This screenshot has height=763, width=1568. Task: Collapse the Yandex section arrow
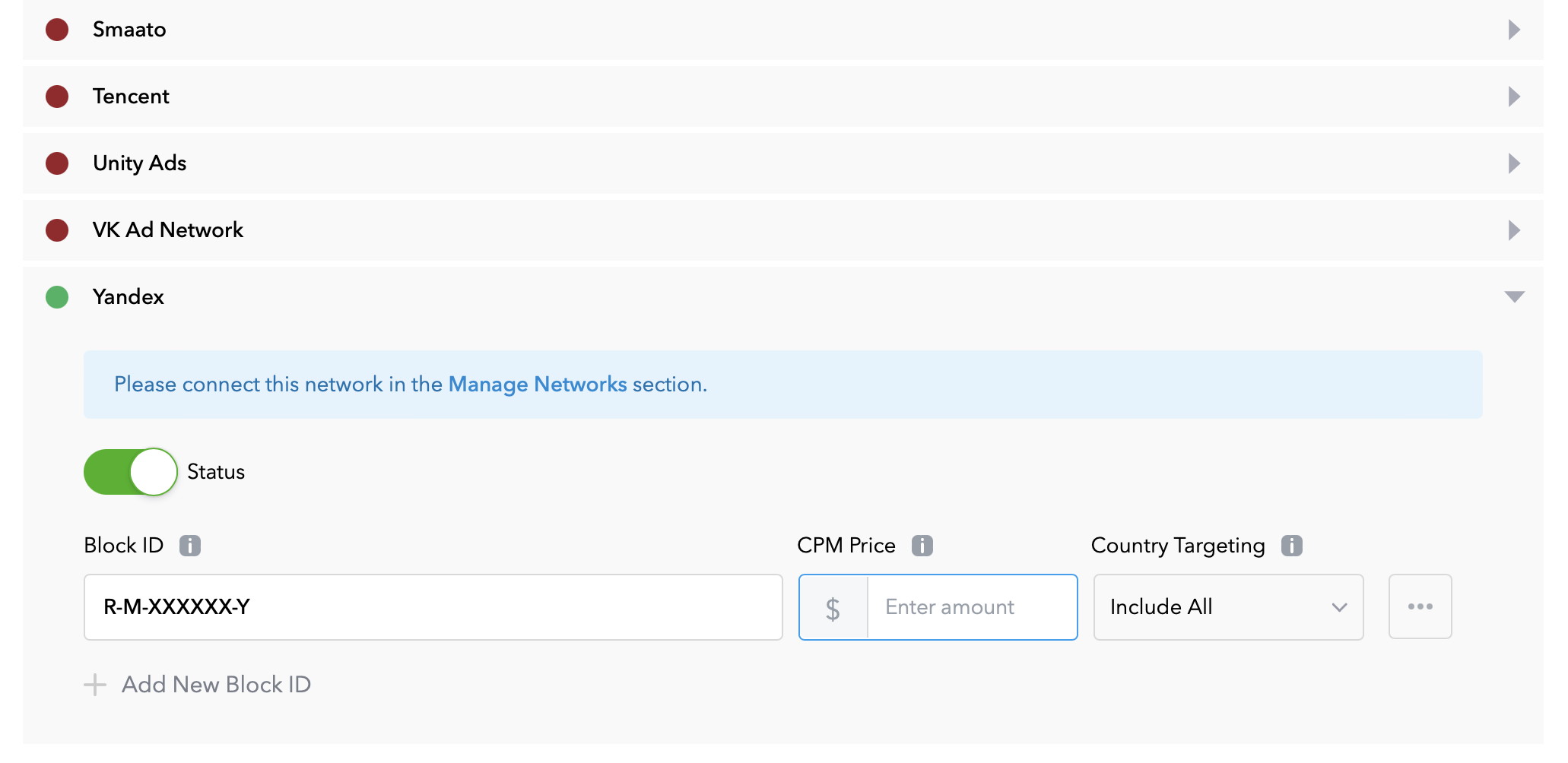click(1514, 297)
